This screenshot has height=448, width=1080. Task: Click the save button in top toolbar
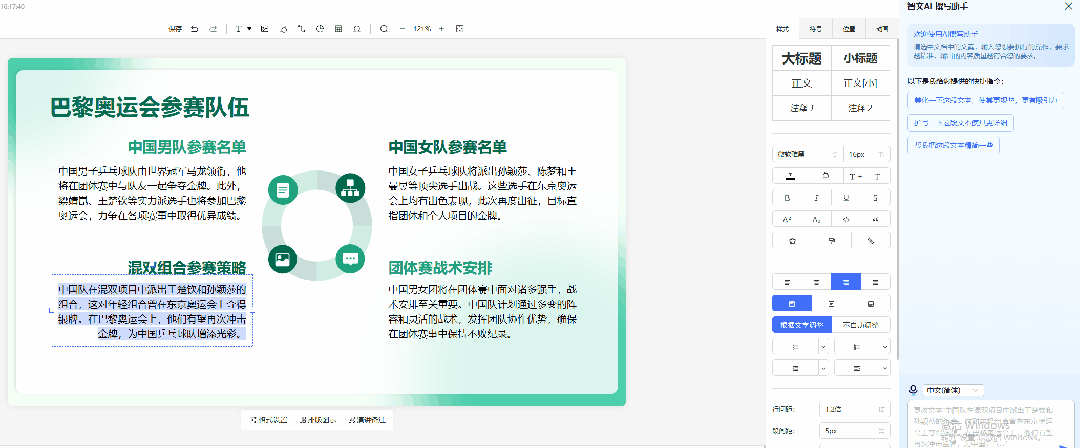[175, 29]
